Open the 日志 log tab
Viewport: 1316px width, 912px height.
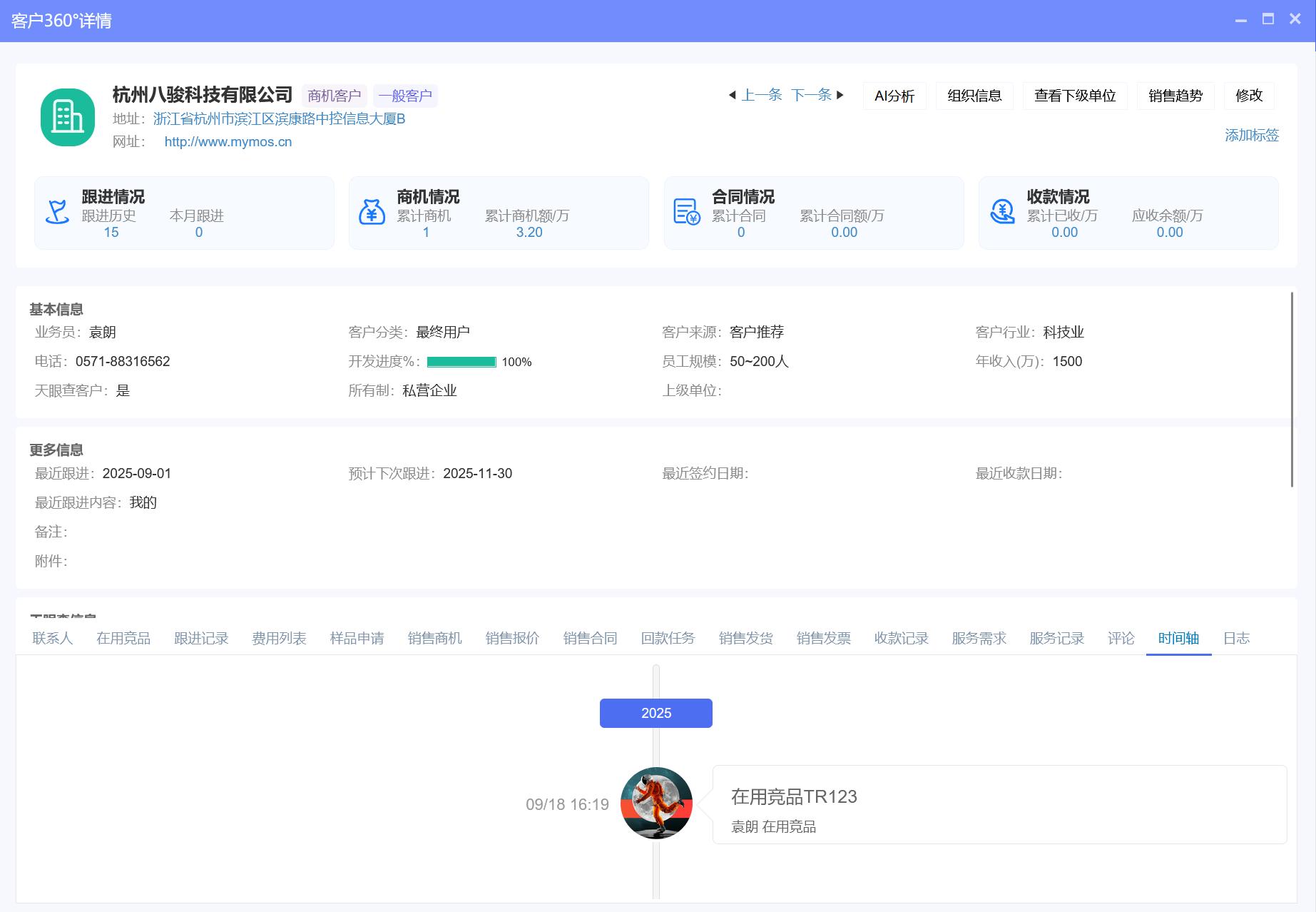[1236, 638]
